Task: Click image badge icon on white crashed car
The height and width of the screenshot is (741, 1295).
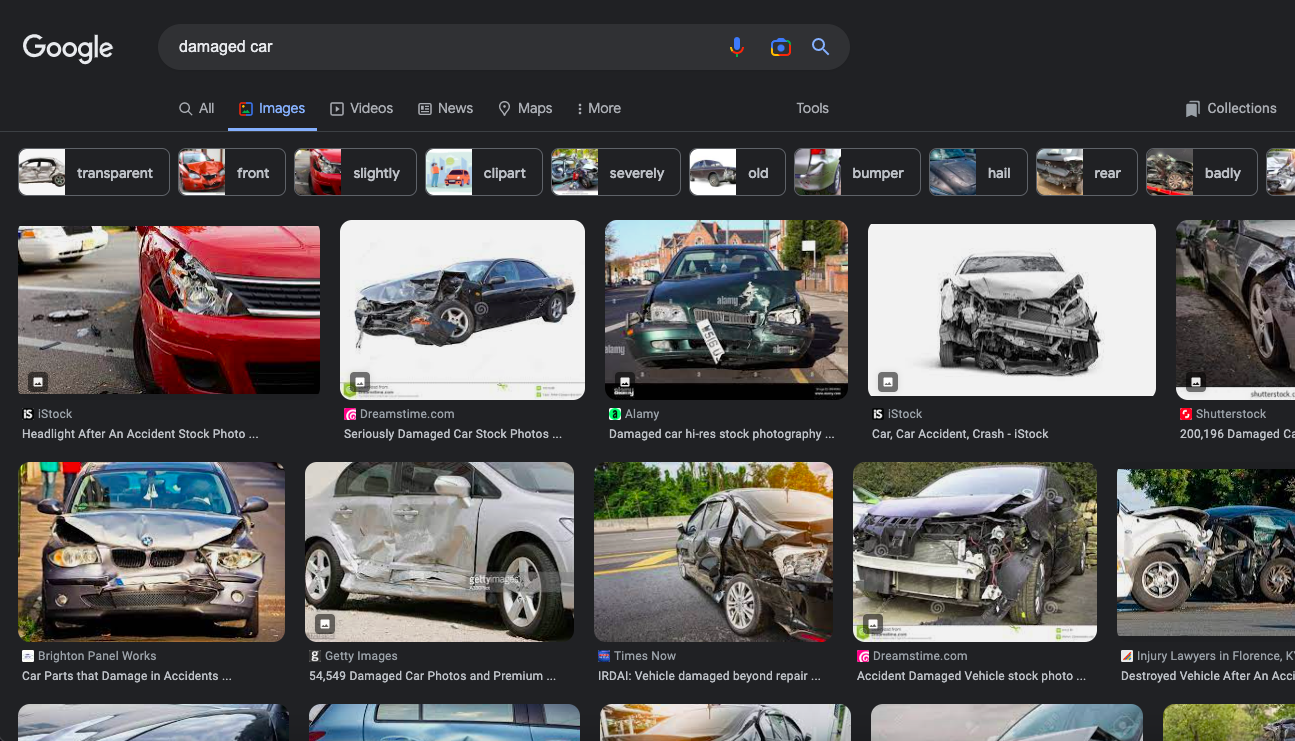Action: [x=888, y=381]
